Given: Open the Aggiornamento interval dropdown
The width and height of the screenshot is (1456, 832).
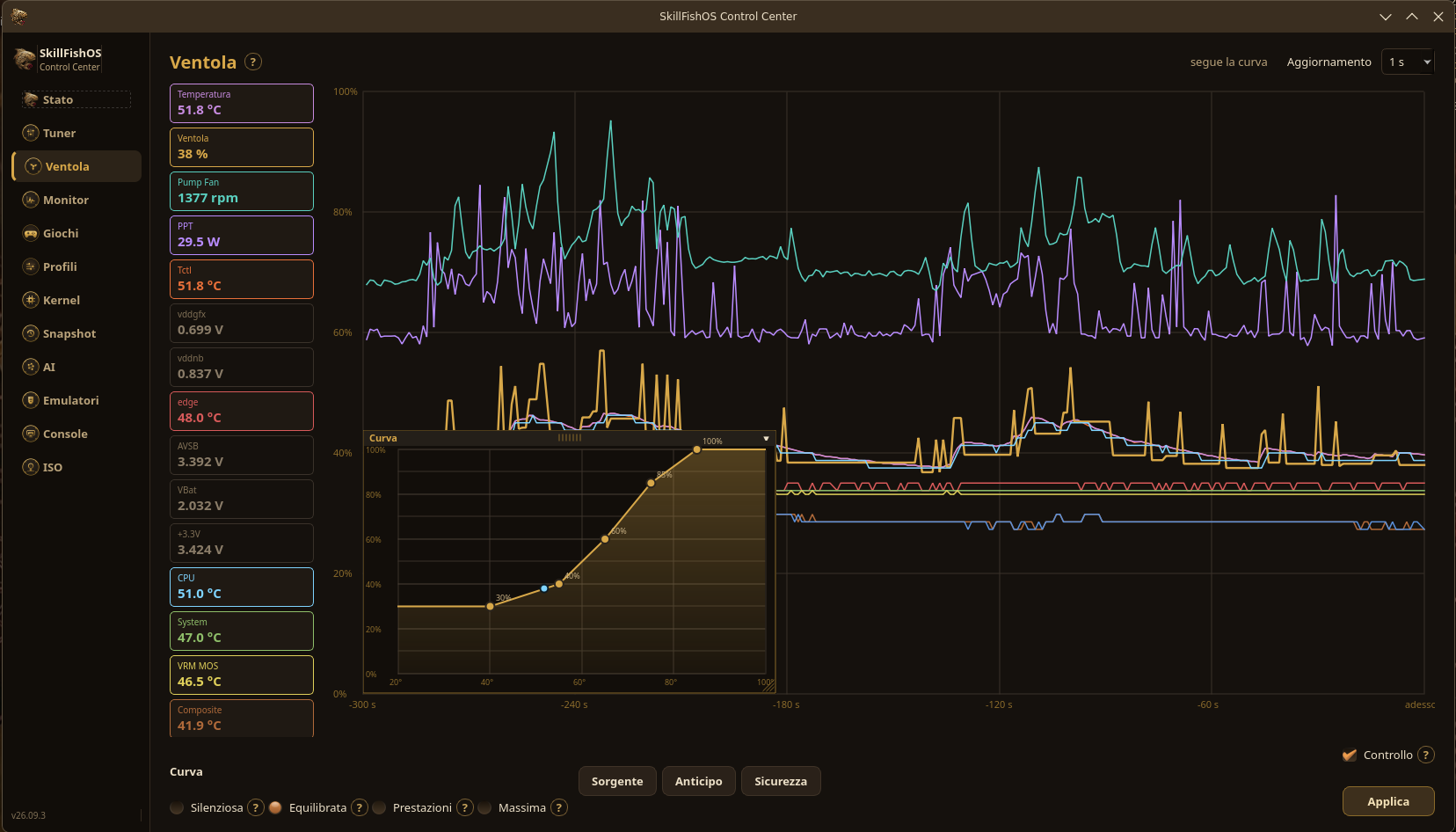Looking at the screenshot, I should 1408,62.
